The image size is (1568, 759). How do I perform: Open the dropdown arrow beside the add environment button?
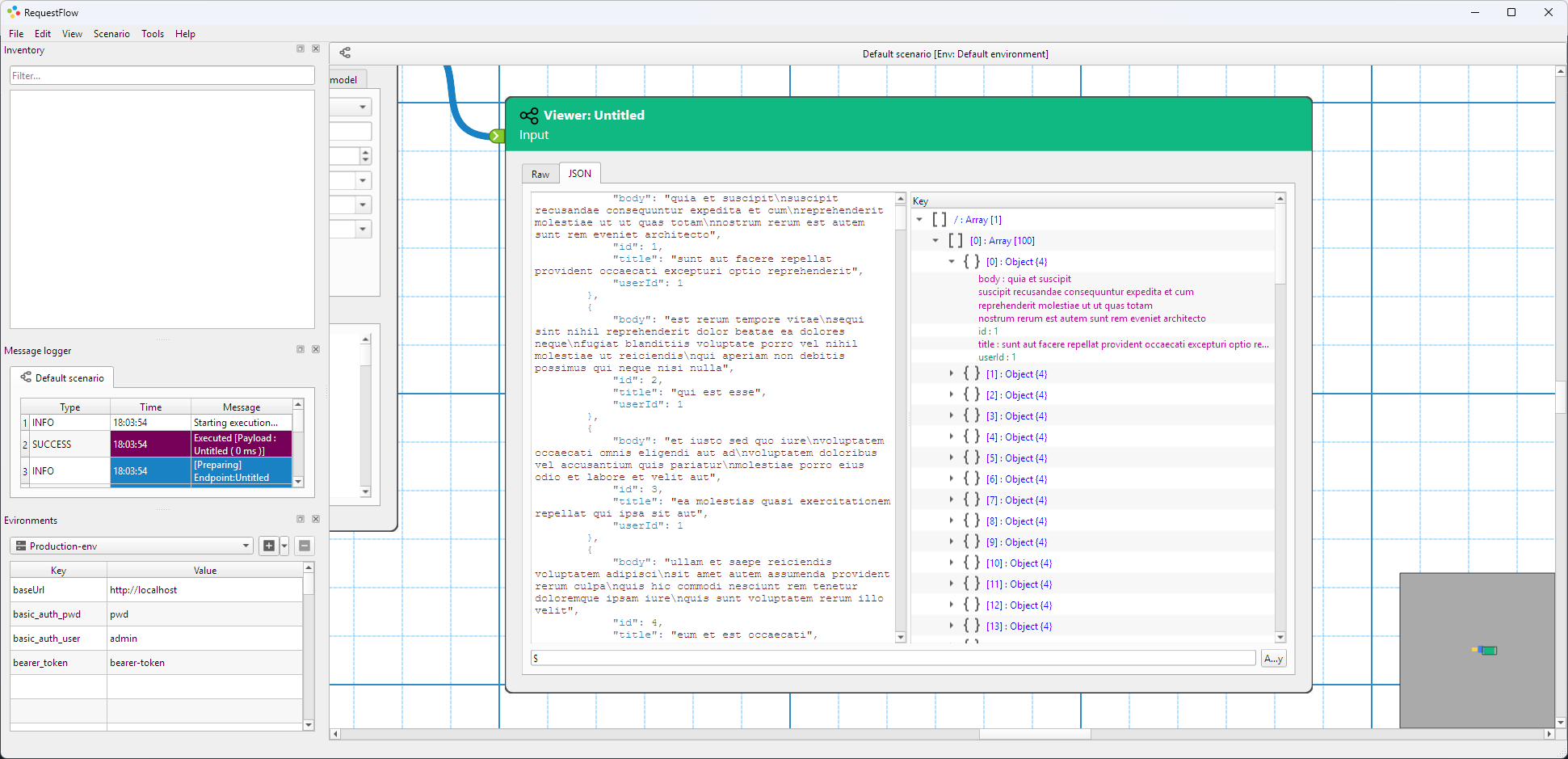(x=284, y=546)
